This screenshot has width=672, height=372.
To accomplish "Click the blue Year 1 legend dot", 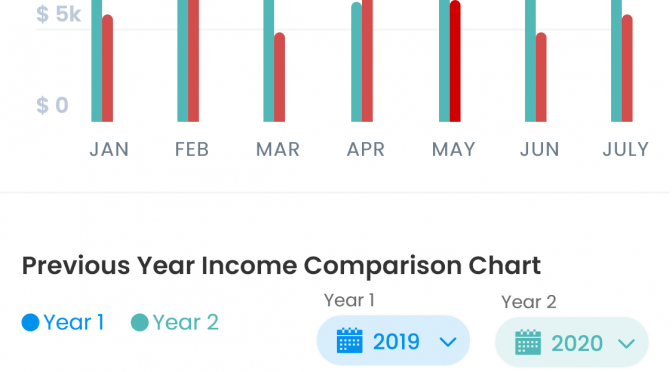I will pyautogui.click(x=30, y=322).
